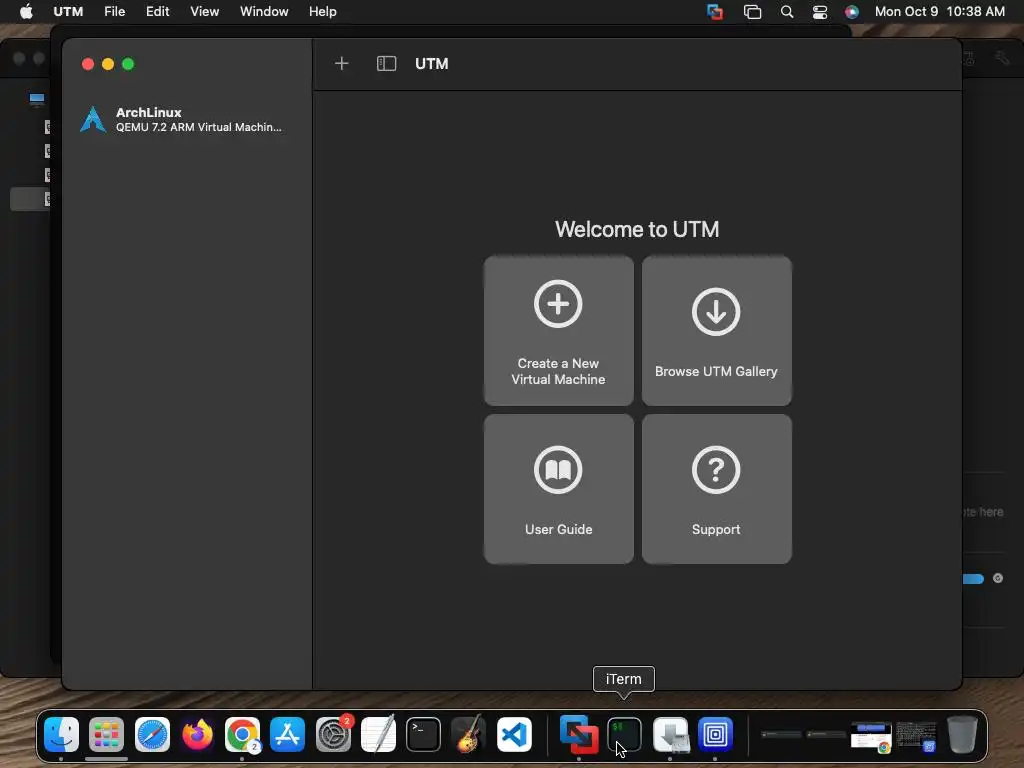Open Google Chrome from the Dock
The height and width of the screenshot is (768, 1024).
[242, 735]
